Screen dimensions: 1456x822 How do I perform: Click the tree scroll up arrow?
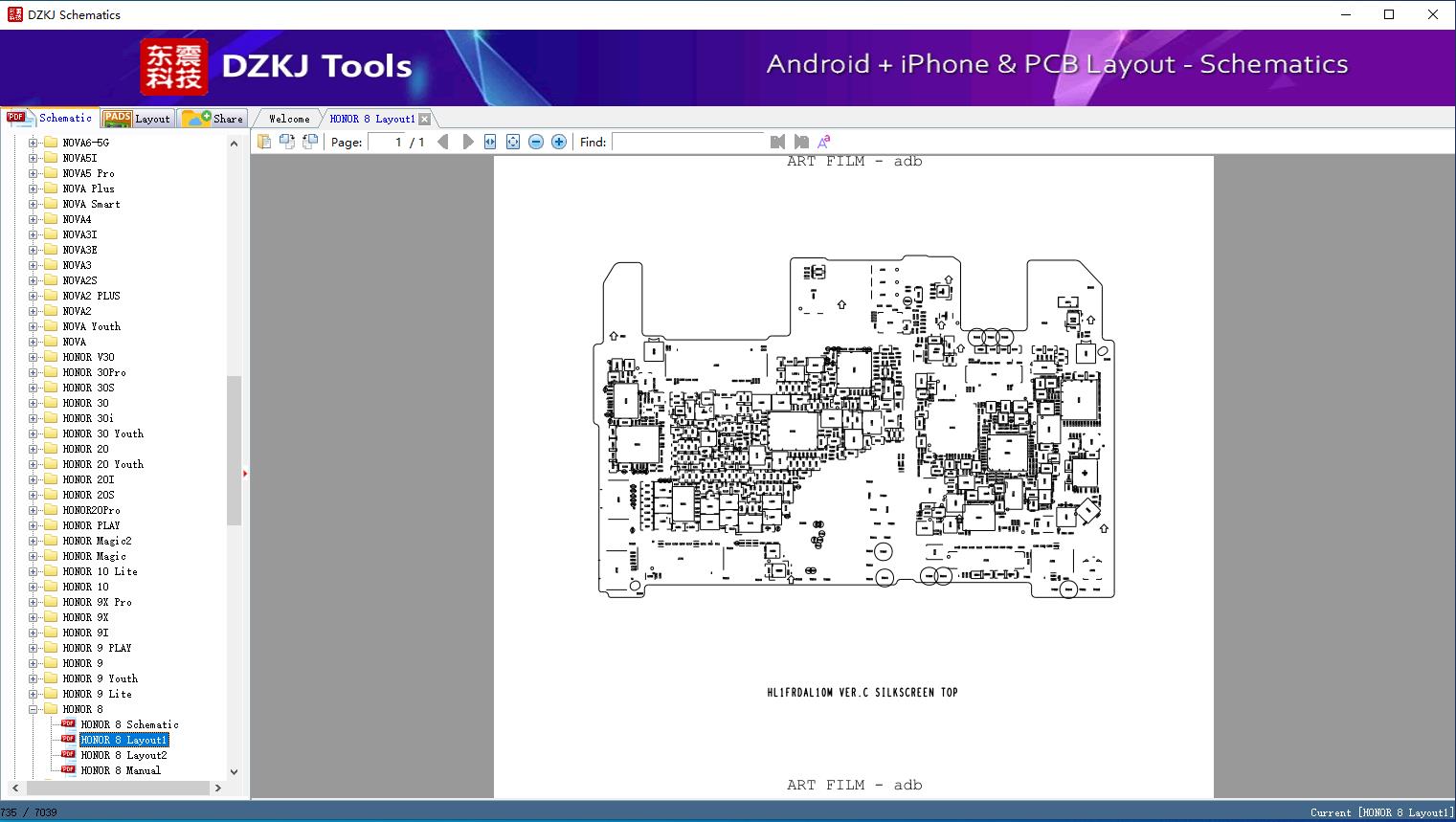click(234, 143)
